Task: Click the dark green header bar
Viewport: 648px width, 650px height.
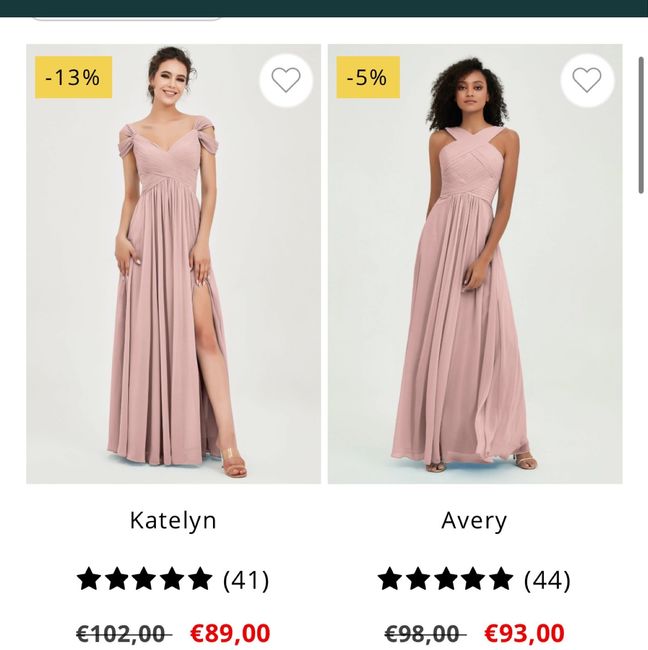Action: (x=400, y=7)
